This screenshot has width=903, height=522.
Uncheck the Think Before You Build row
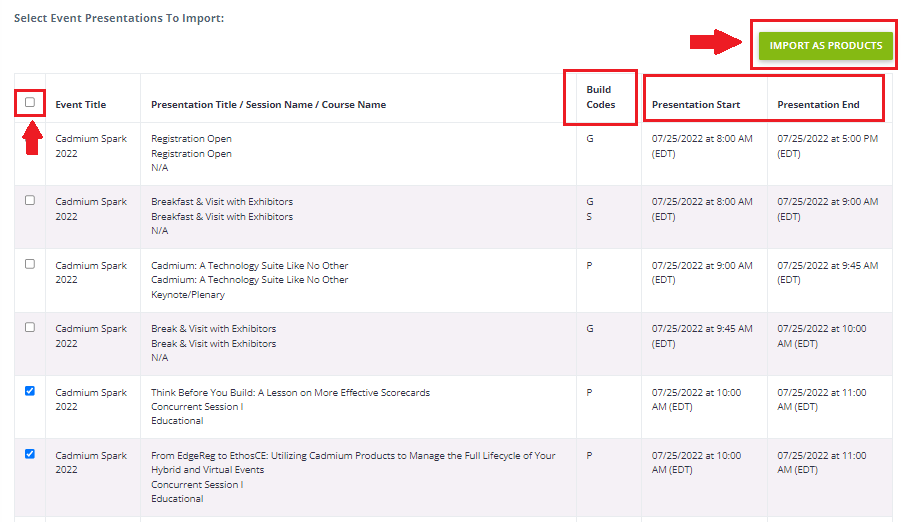point(30,391)
